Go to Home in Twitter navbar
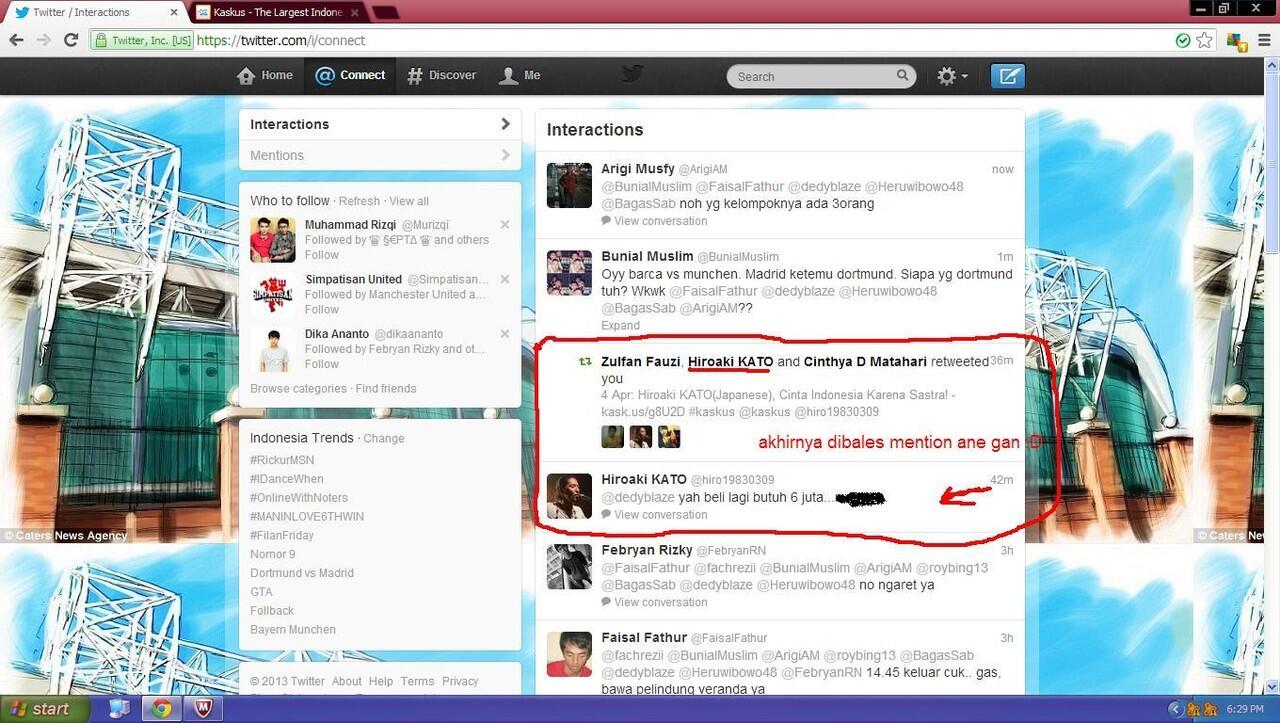Image resolution: width=1280 pixels, height=723 pixels. pyautogui.click(x=265, y=75)
